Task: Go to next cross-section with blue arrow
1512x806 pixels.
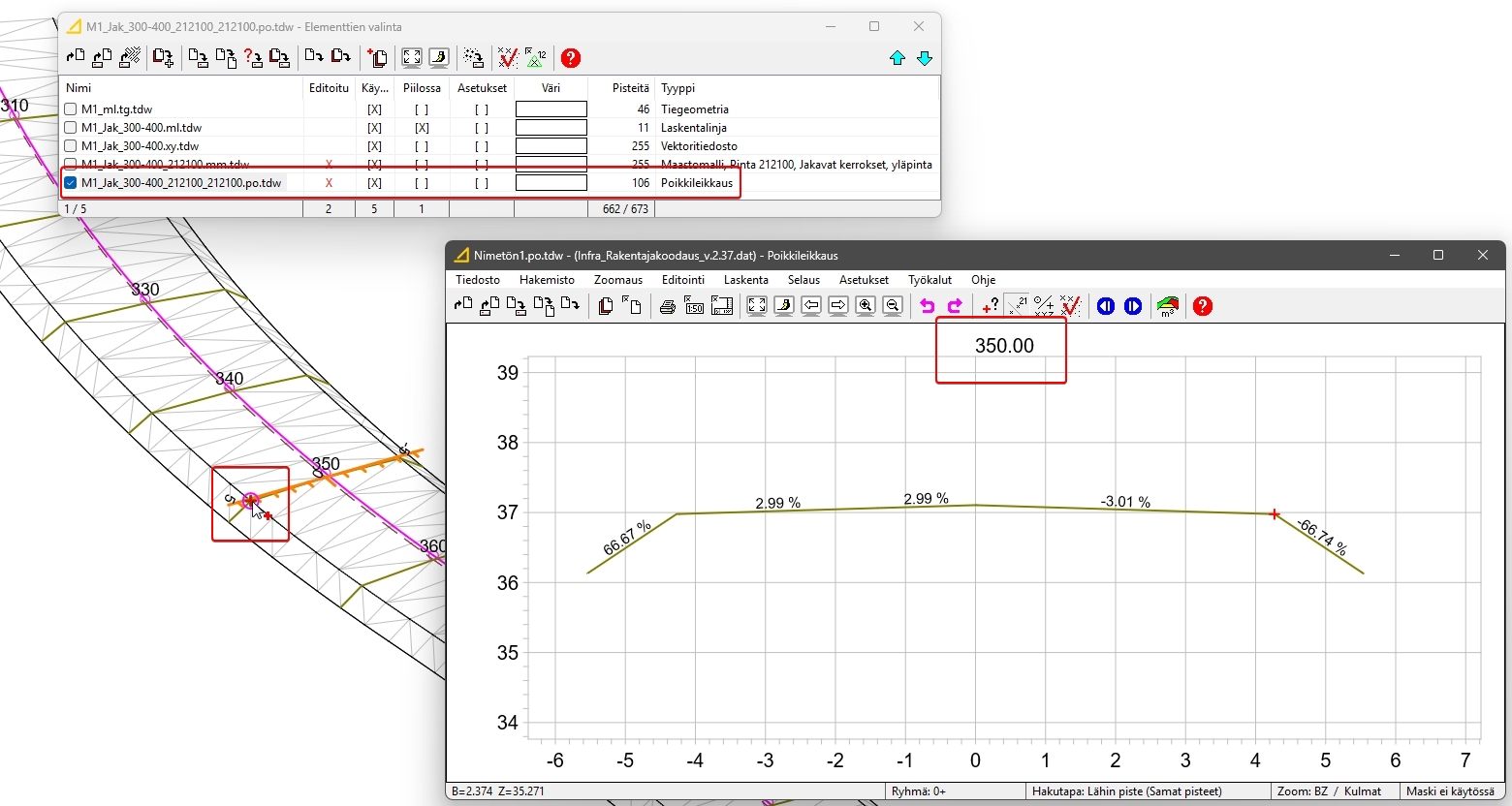Action: click(x=1133, y=306)
